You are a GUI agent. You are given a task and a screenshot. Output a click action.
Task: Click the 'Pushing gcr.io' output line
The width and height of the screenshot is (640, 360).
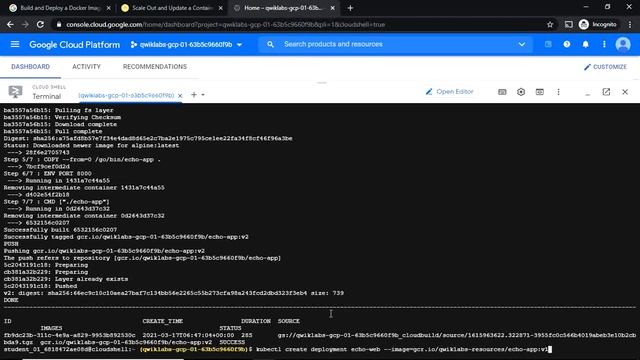point(104,251)
